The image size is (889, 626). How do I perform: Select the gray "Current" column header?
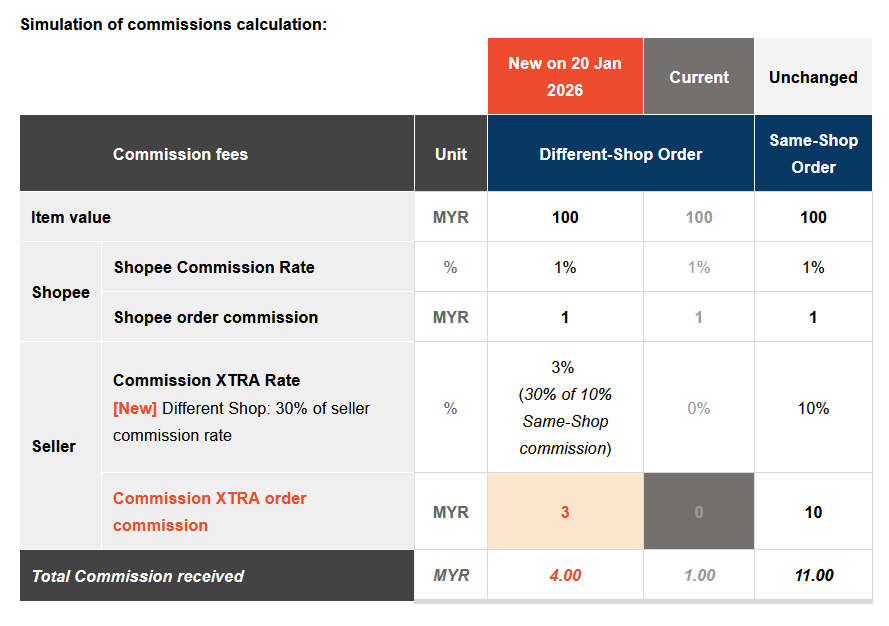(x=698, y=77)
